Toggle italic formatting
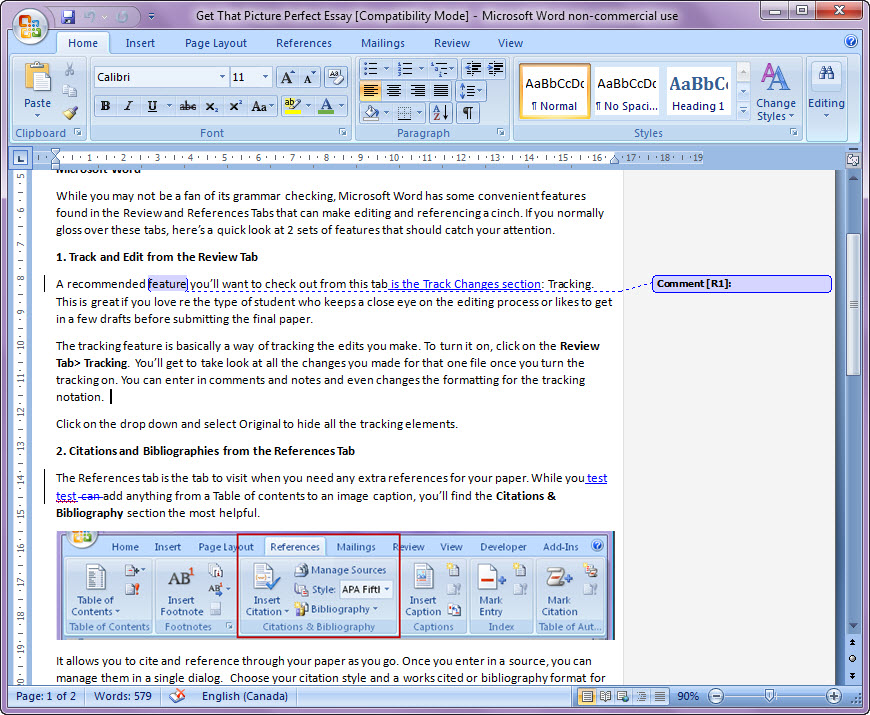This screenshot has width=870, height=715. tap(128, 106)
